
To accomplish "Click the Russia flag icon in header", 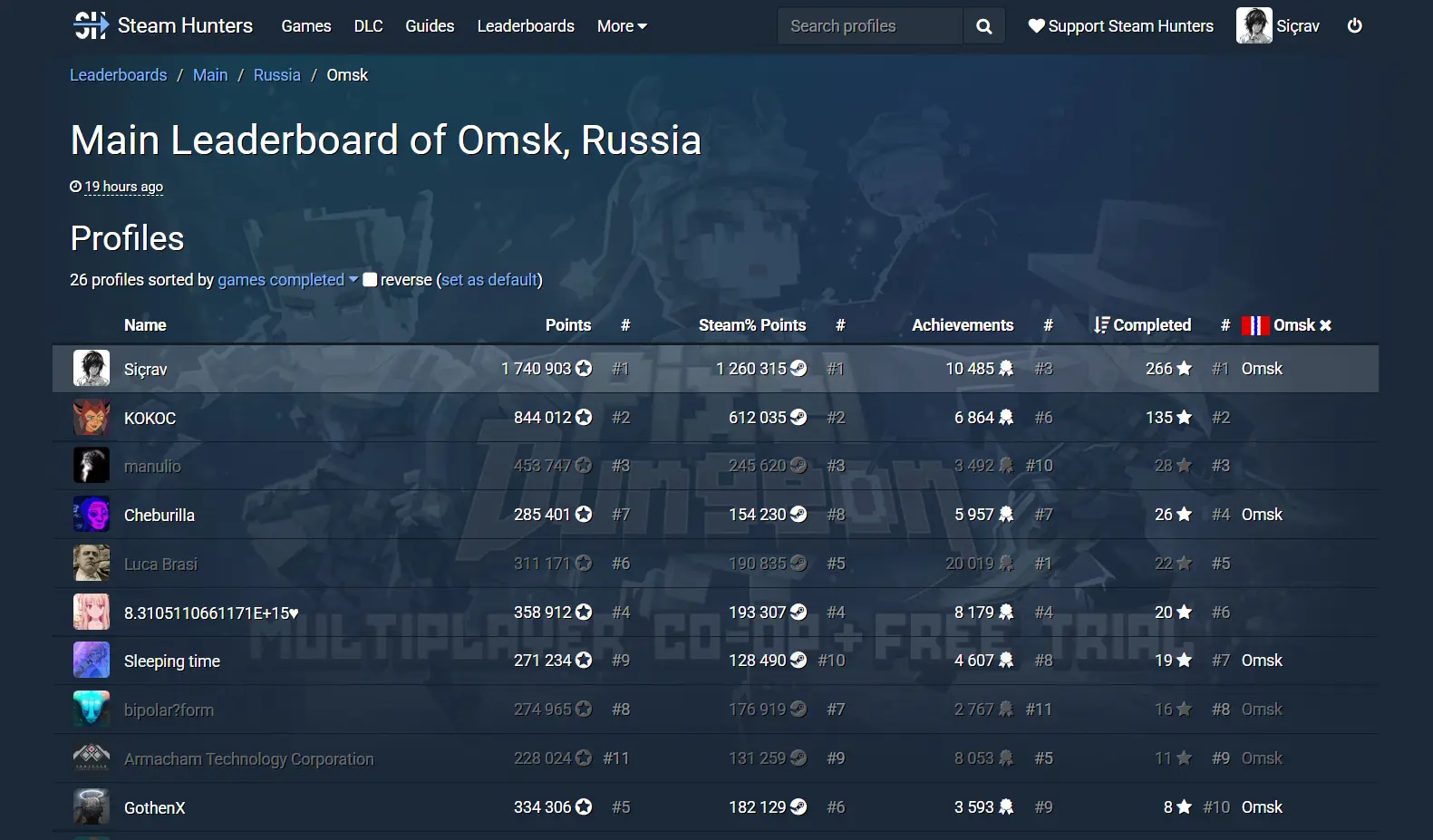I will 1255,325.
